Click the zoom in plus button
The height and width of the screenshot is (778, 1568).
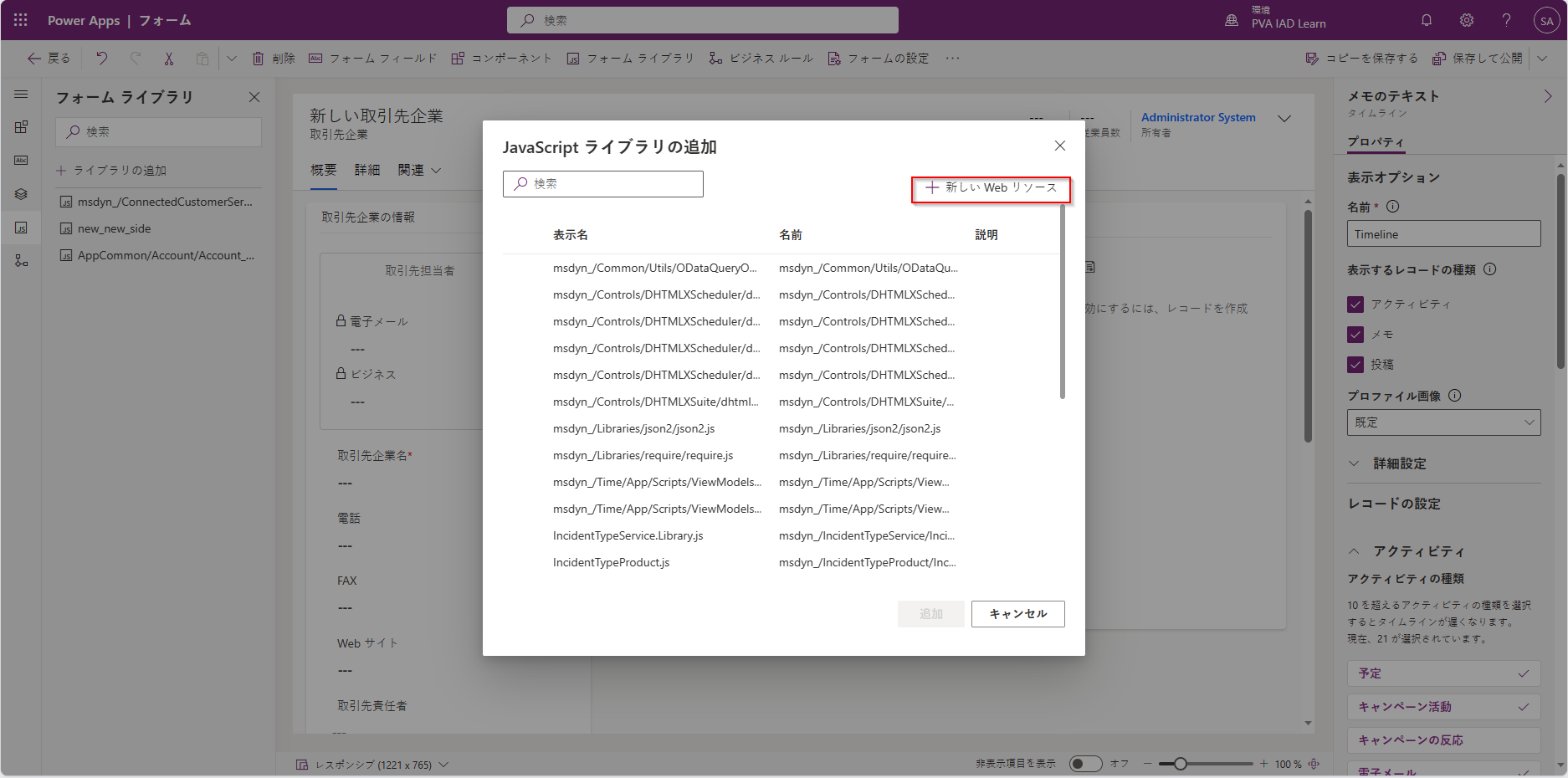click(x=1264, y=764)
